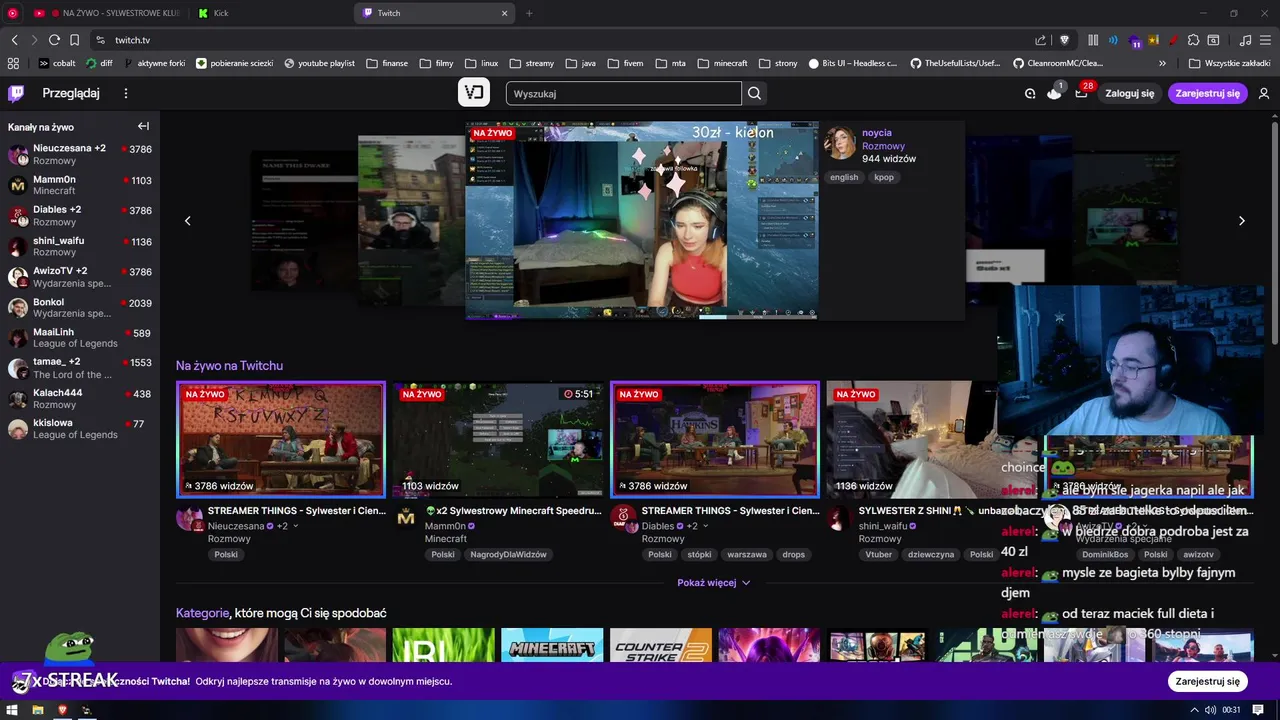Open Twitch whispers icon in header
This screenshot has width=1280, height=720.
coord(1030,93)
